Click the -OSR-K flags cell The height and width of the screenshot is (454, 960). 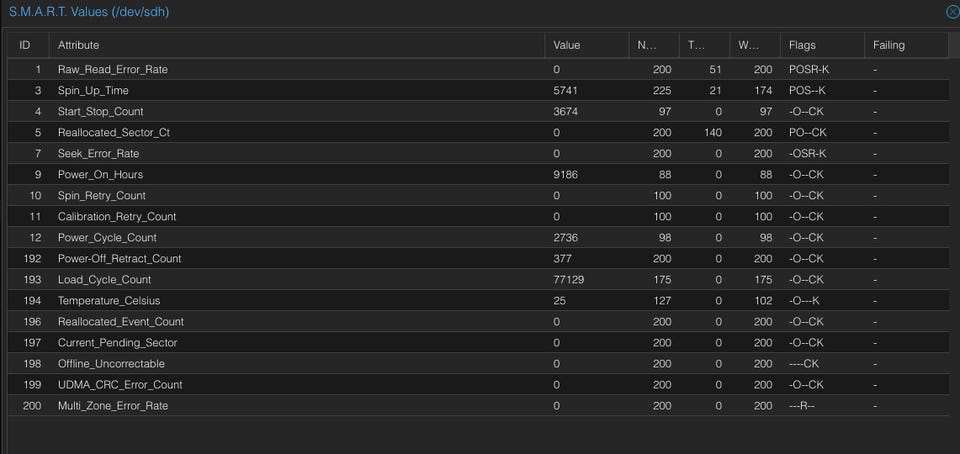click(x=807, y=154)
